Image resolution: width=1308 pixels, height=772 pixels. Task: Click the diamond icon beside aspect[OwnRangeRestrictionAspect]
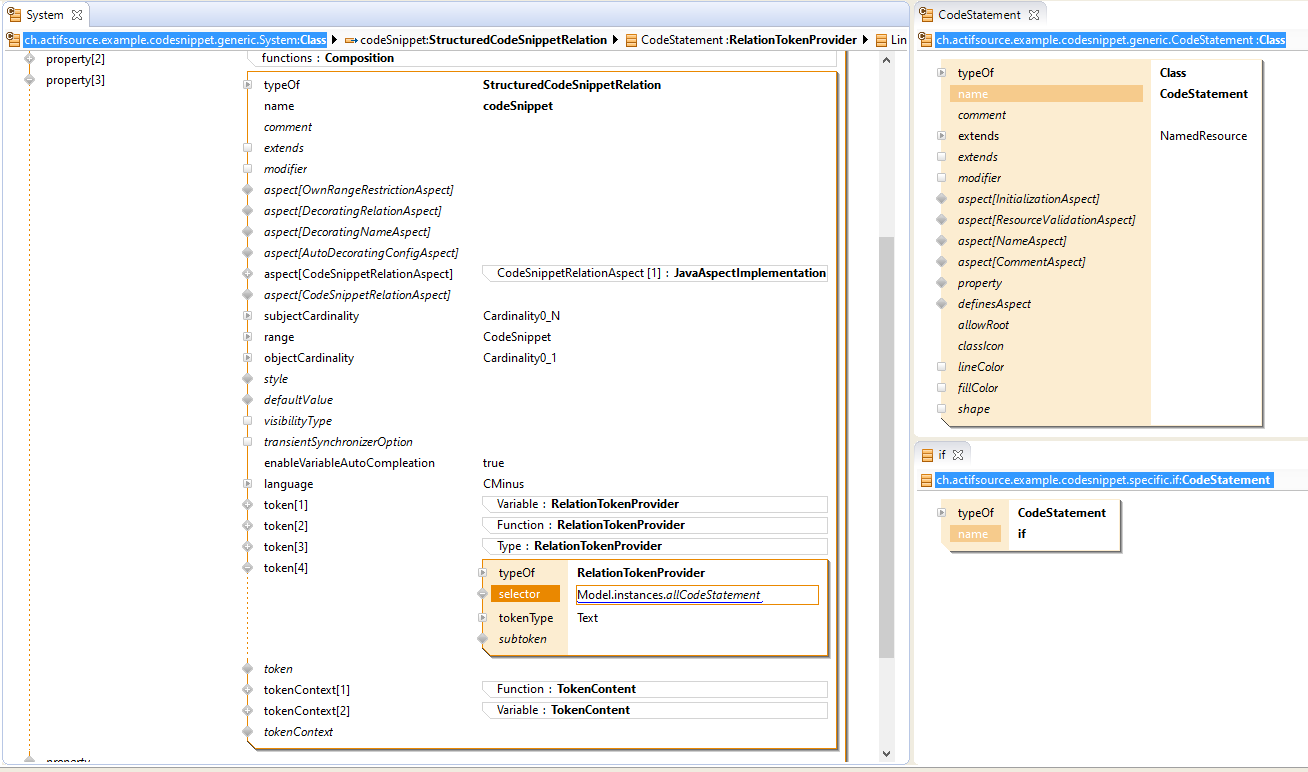pos(247,190)
